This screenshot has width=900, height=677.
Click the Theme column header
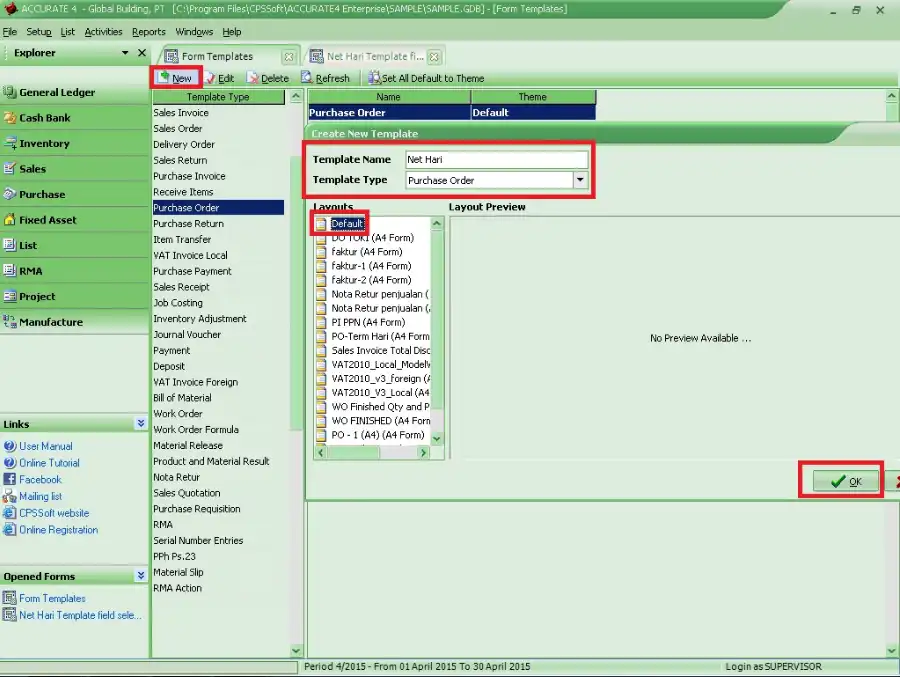[x=533, y=97]
